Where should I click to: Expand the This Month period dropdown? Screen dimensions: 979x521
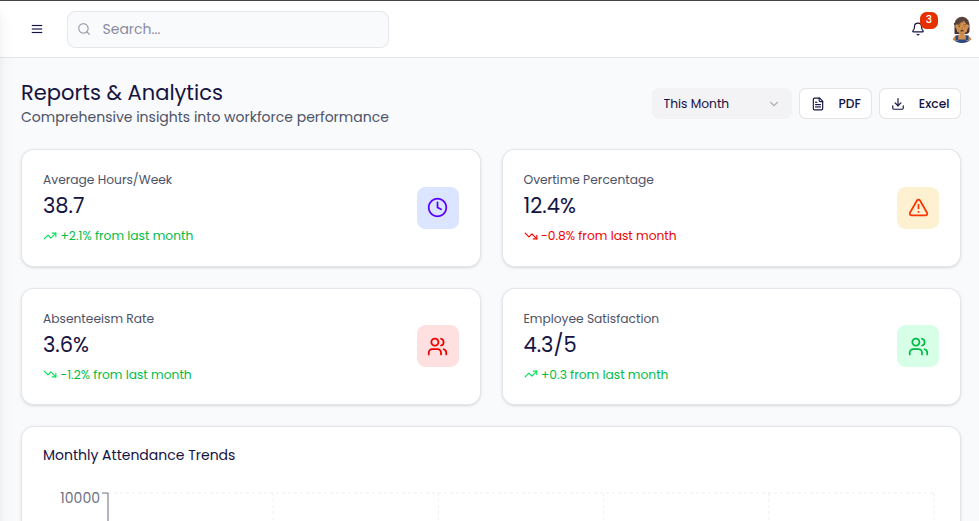720,104
